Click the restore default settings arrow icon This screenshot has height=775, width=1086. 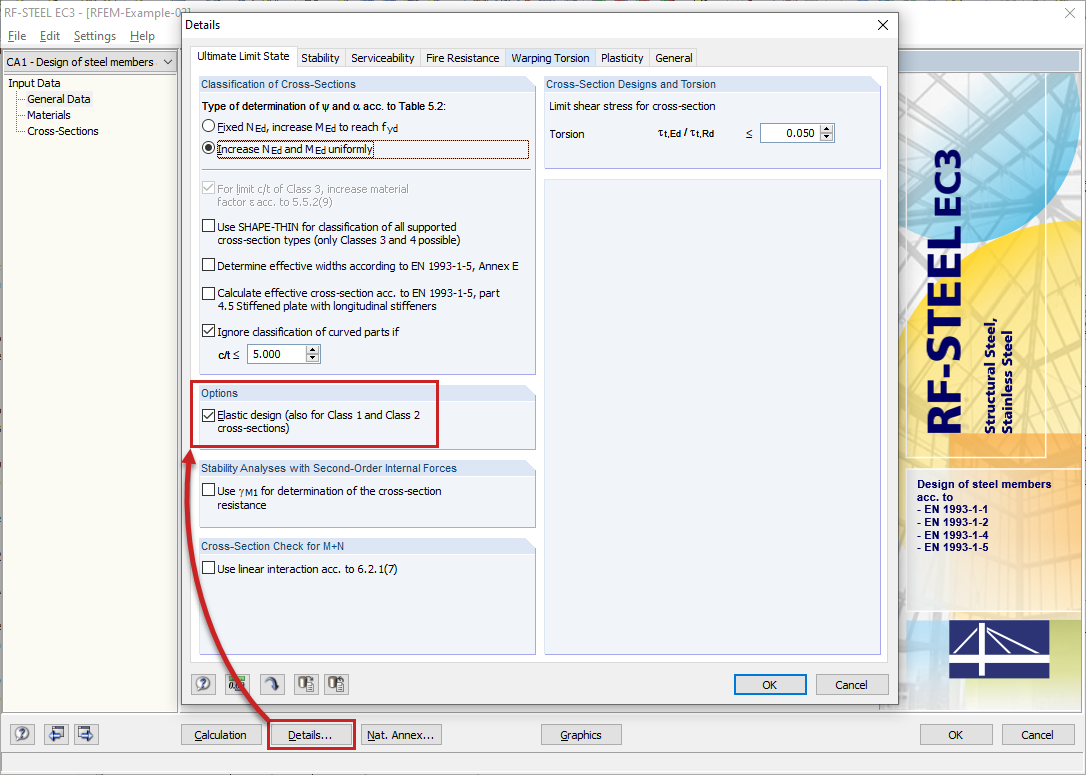[272, 684]
